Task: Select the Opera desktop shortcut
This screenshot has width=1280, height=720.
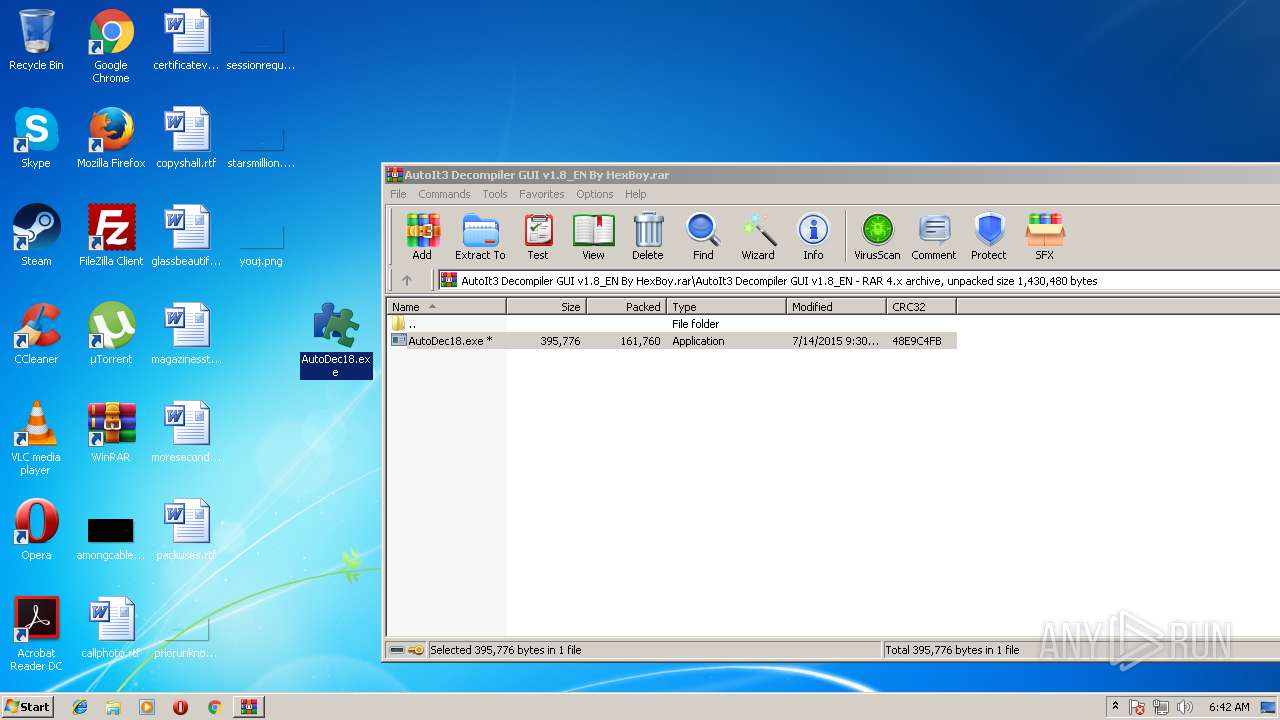Action: click(36, 530)
